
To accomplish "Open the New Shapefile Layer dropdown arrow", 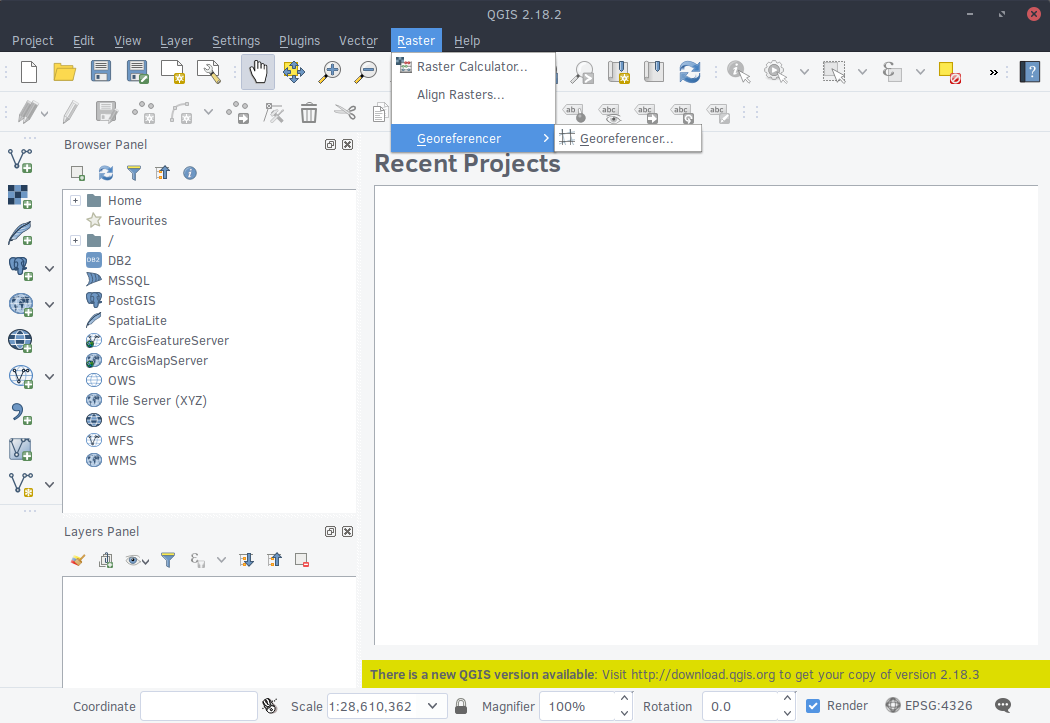I will 50,485.
